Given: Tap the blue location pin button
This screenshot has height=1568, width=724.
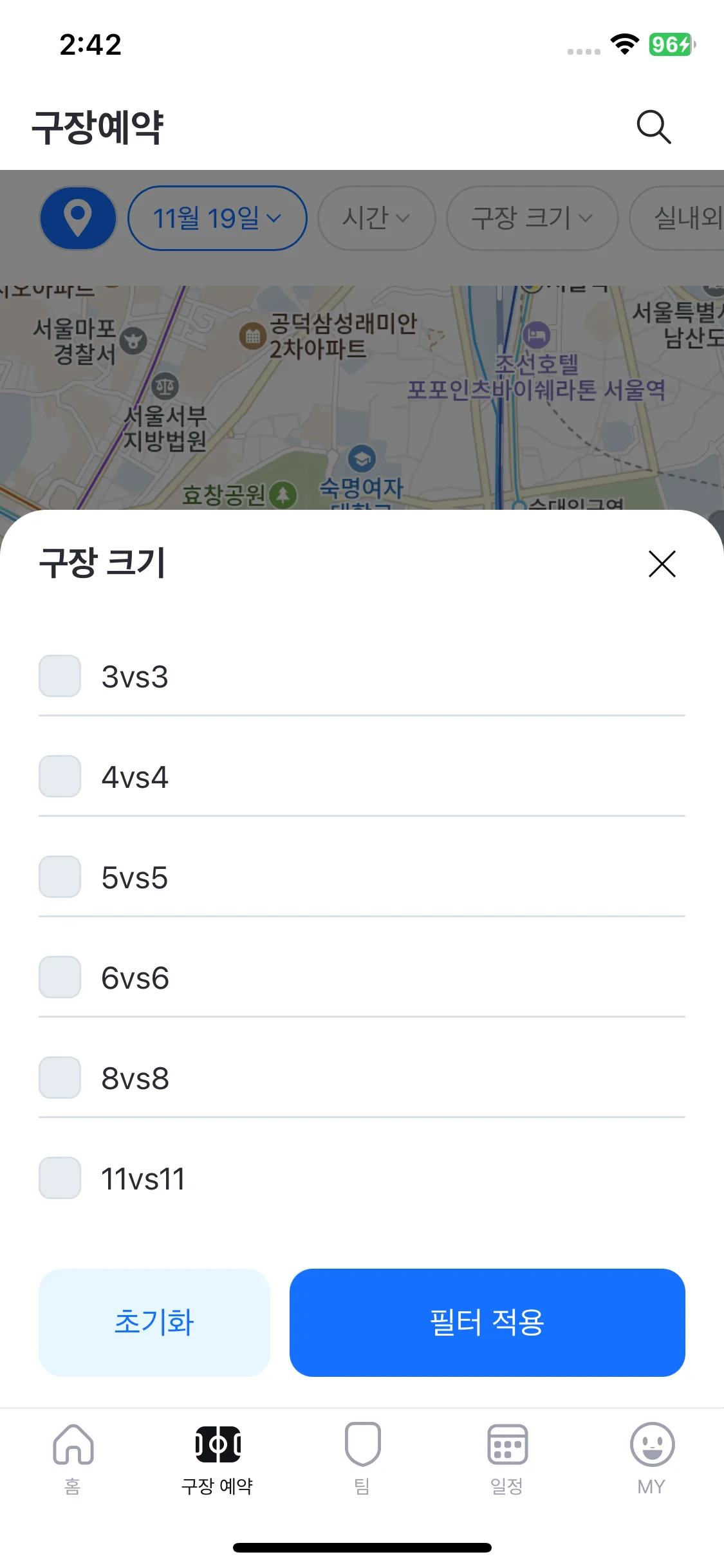Looking at the screenshot, I should (78, 218).
